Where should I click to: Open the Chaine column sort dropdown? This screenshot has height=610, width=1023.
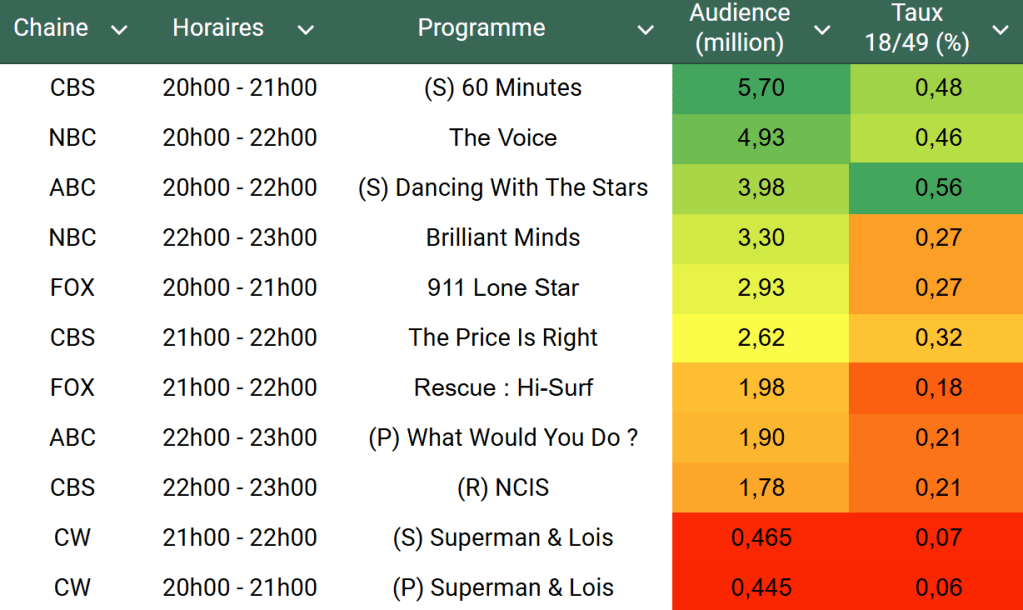coord(119,30)
